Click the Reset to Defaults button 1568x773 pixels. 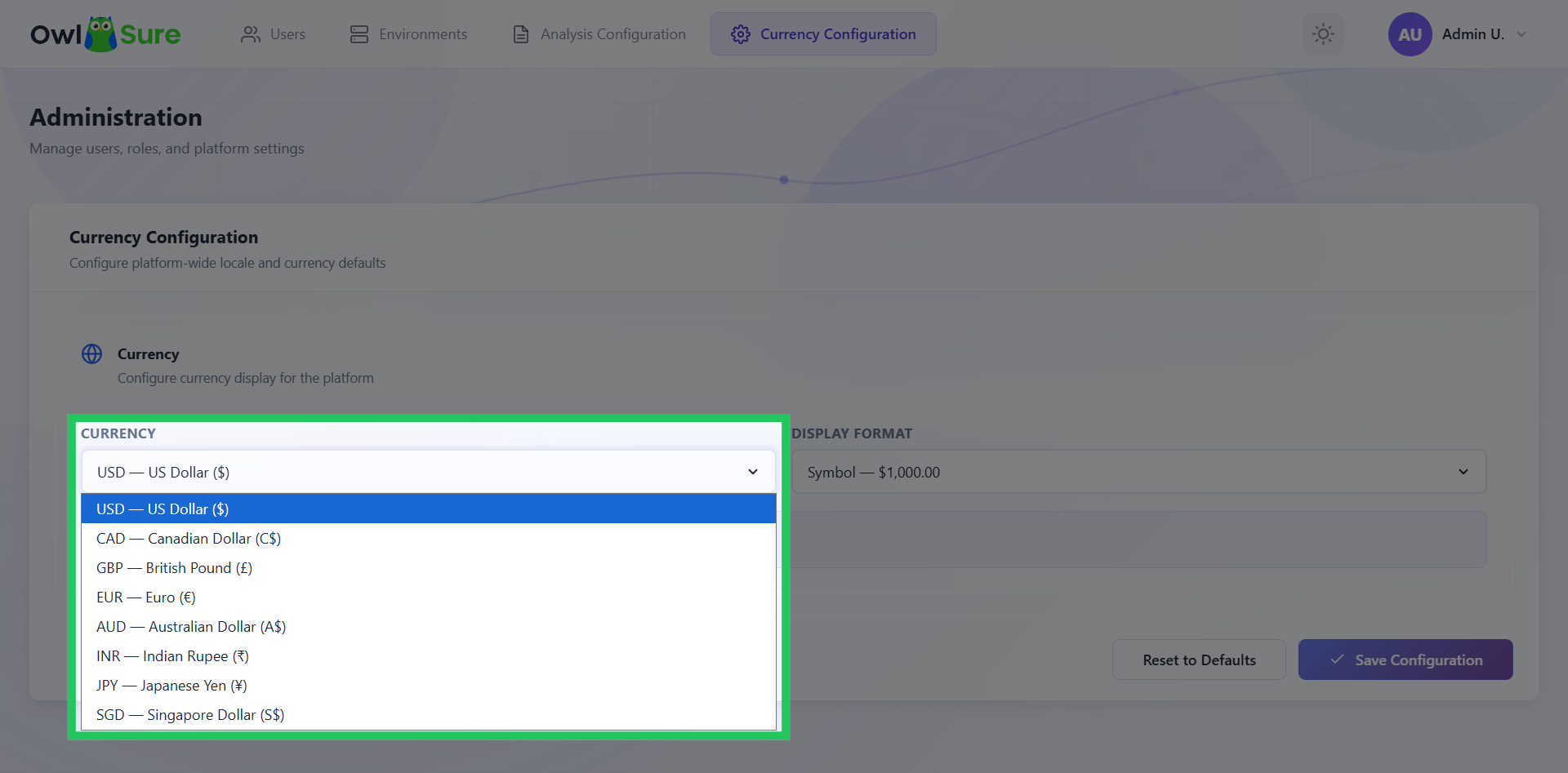coord(1199,660)
